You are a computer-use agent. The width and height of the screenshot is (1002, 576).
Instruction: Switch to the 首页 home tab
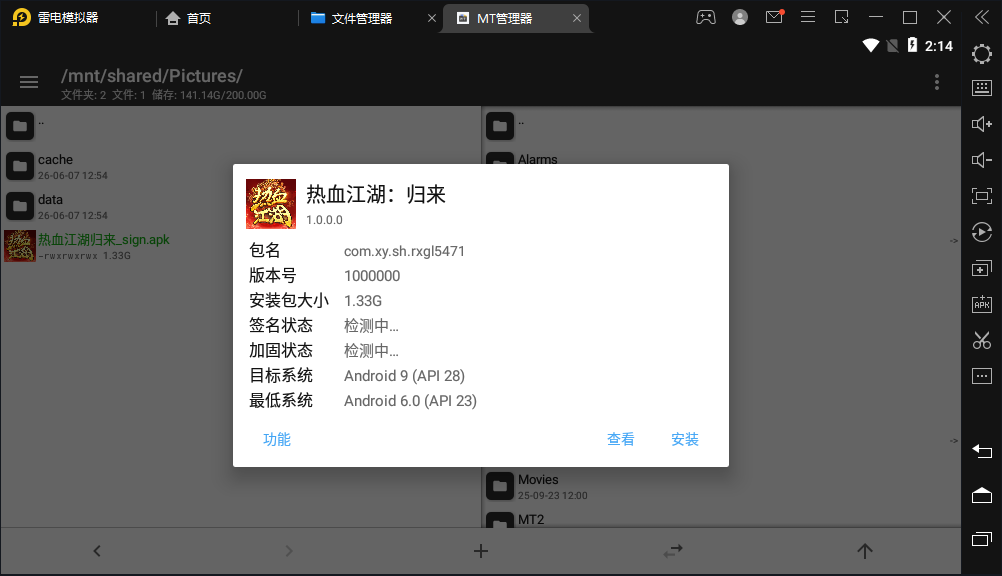point(189,18)
